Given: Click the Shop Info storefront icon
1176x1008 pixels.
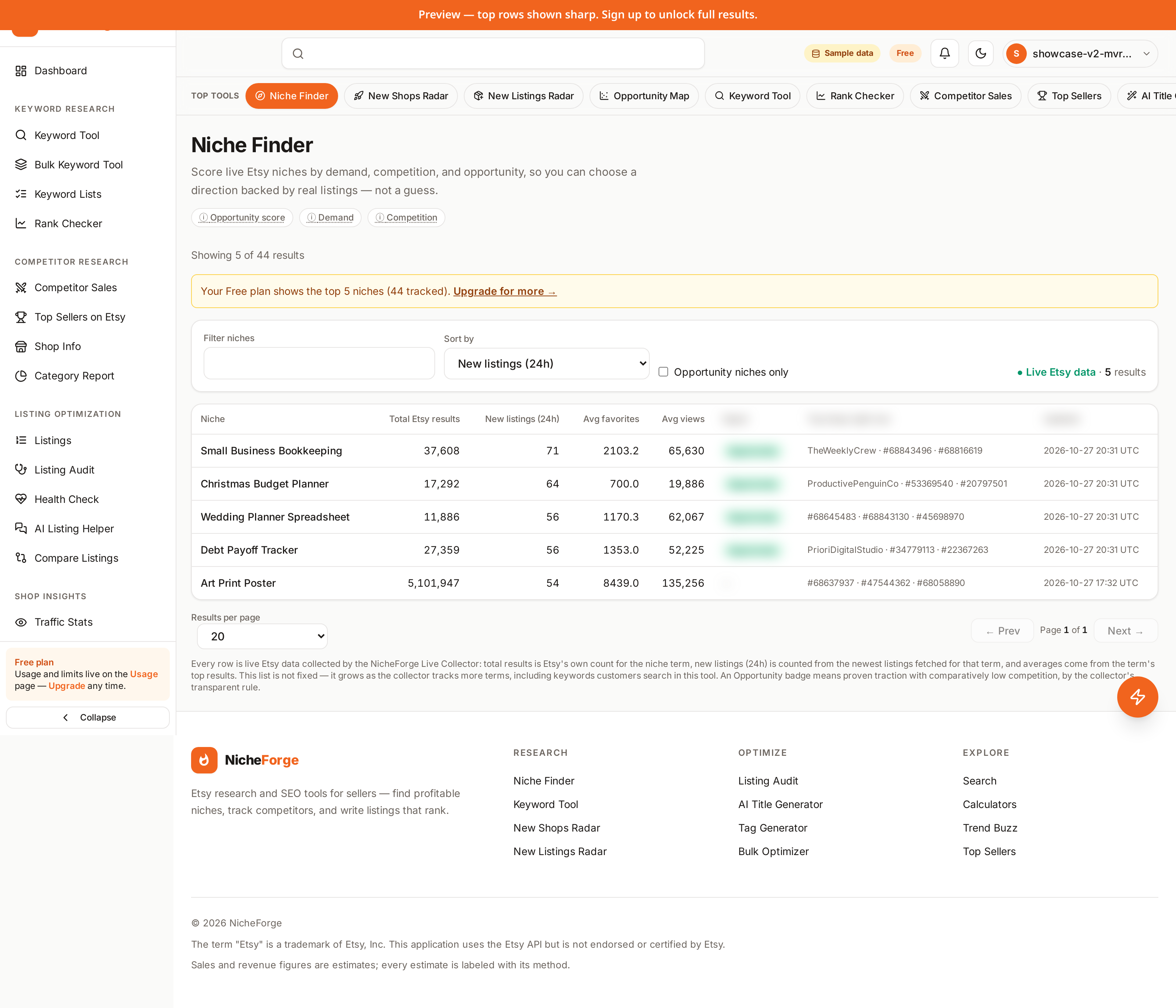Looking at the screenshot, I should click(x=21, y=346).
